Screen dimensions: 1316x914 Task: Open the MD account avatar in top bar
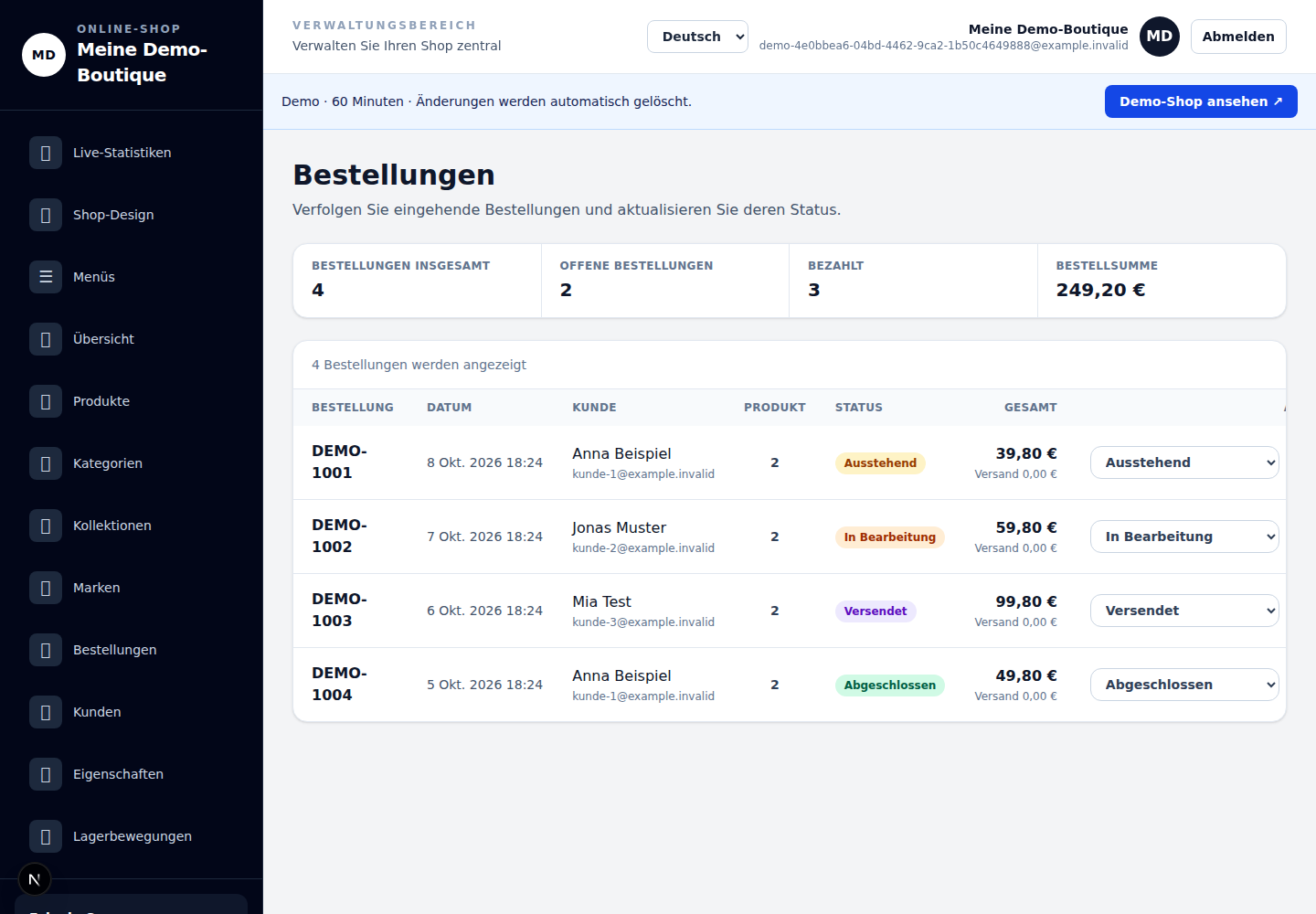[1160, 37]
